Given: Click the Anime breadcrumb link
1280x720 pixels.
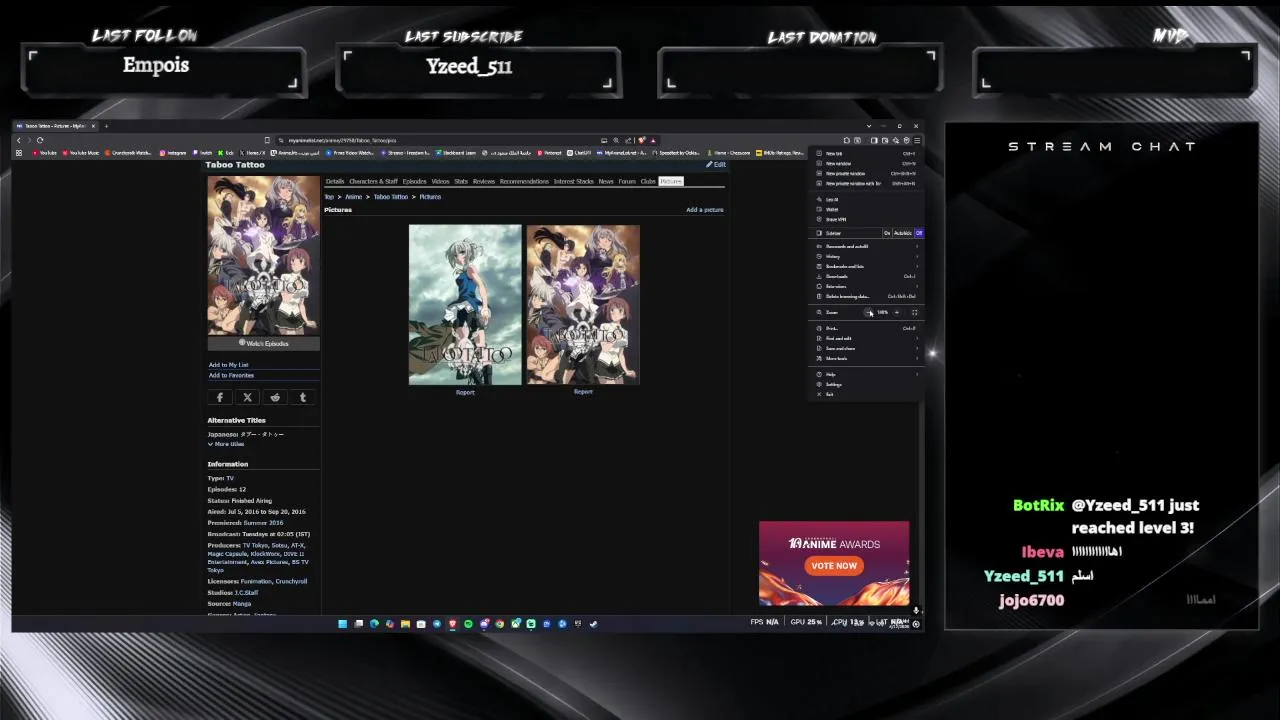Looking at the screenshot, I should (354, 197).
